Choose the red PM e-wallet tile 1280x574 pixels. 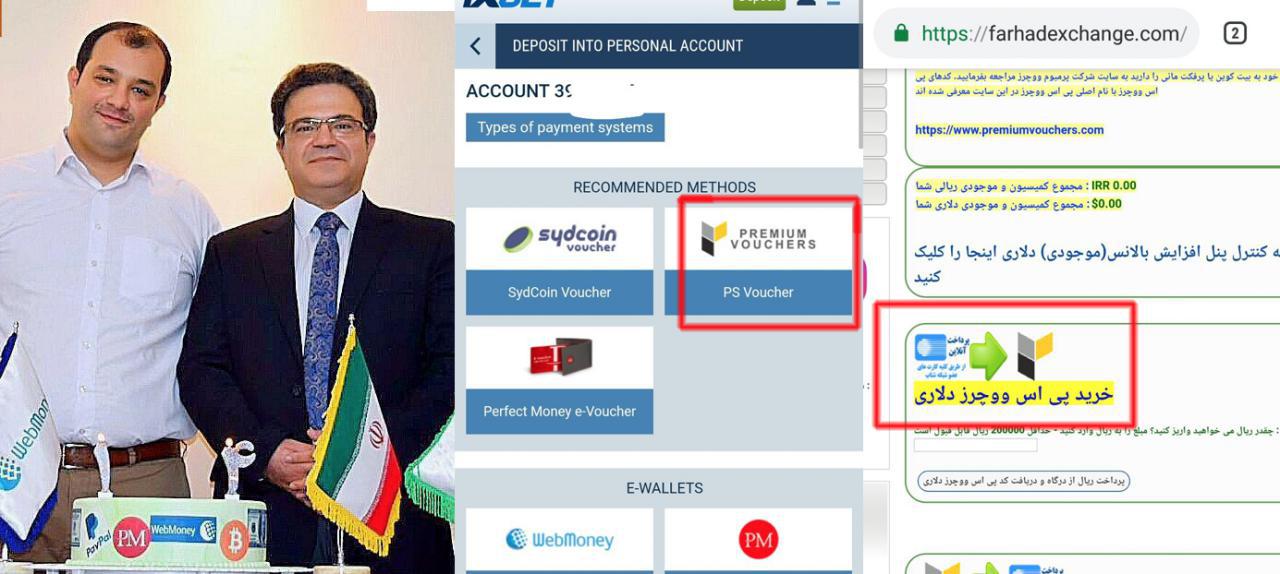tap(758, 540)
